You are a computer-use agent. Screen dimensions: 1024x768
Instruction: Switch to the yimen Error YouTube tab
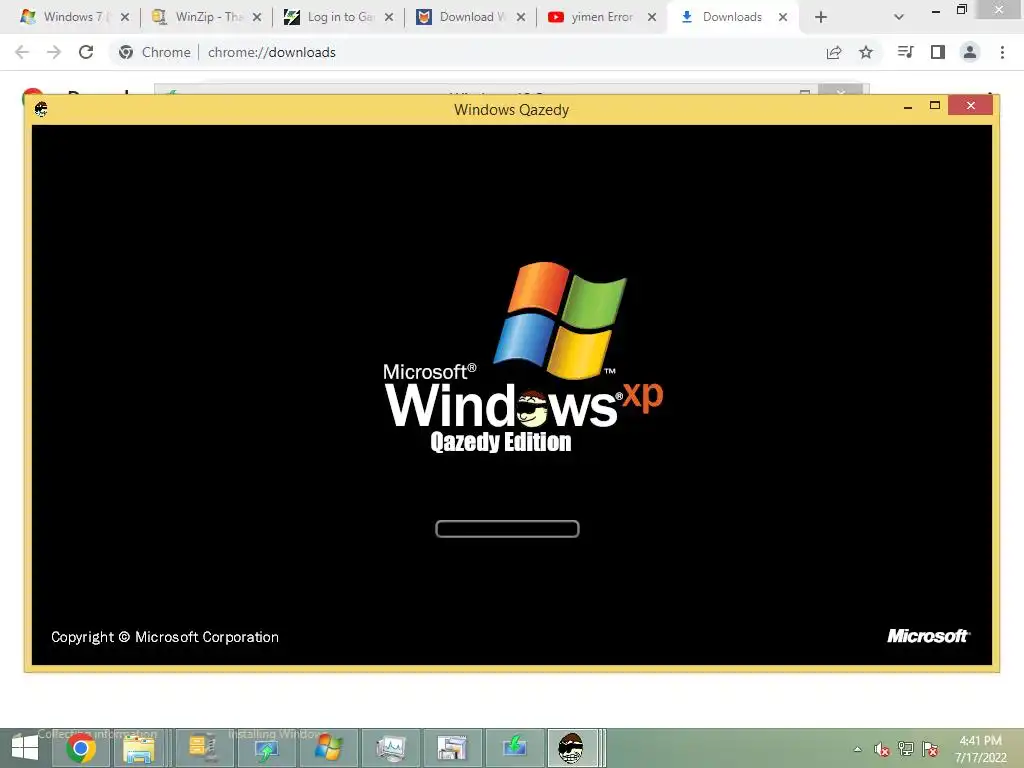(601, 17)
